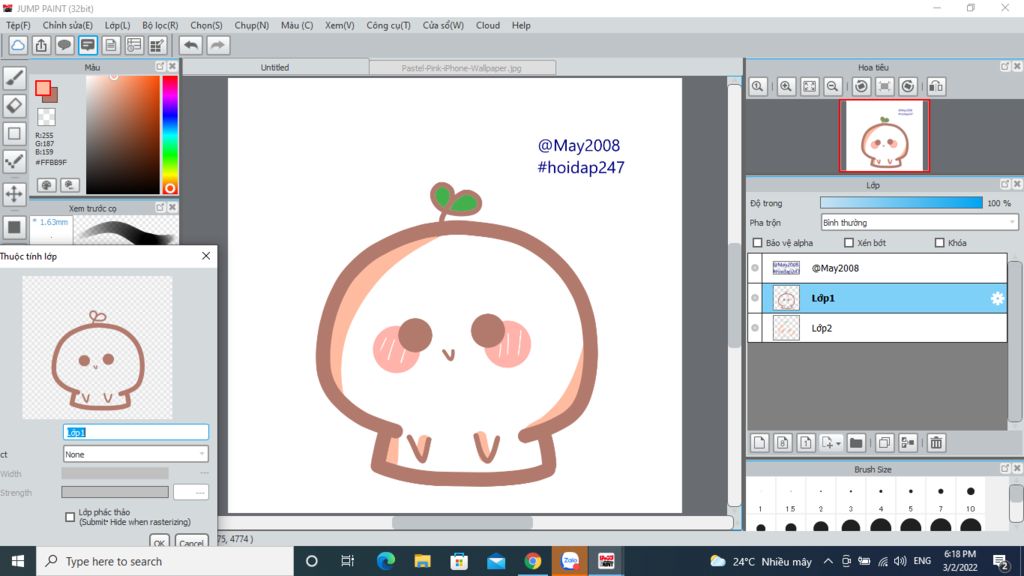Click the share/export icon in the top toolbar
The height and width of the screenshot is (576, 1024).
(x=41, y=45)
